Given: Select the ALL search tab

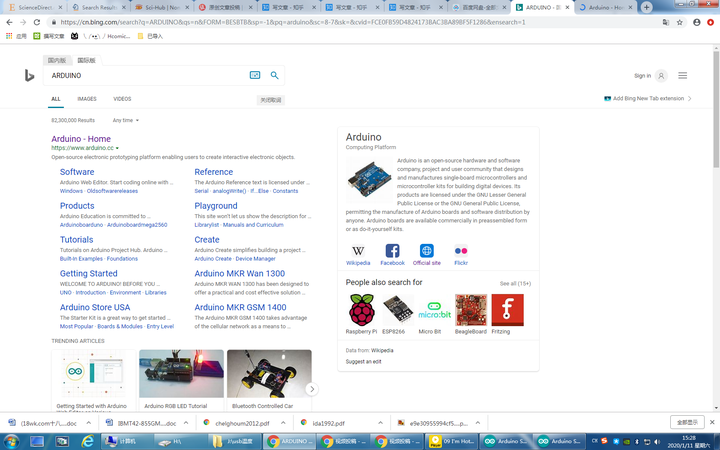Looking at the screenshot, I should [x=56, y=99].
